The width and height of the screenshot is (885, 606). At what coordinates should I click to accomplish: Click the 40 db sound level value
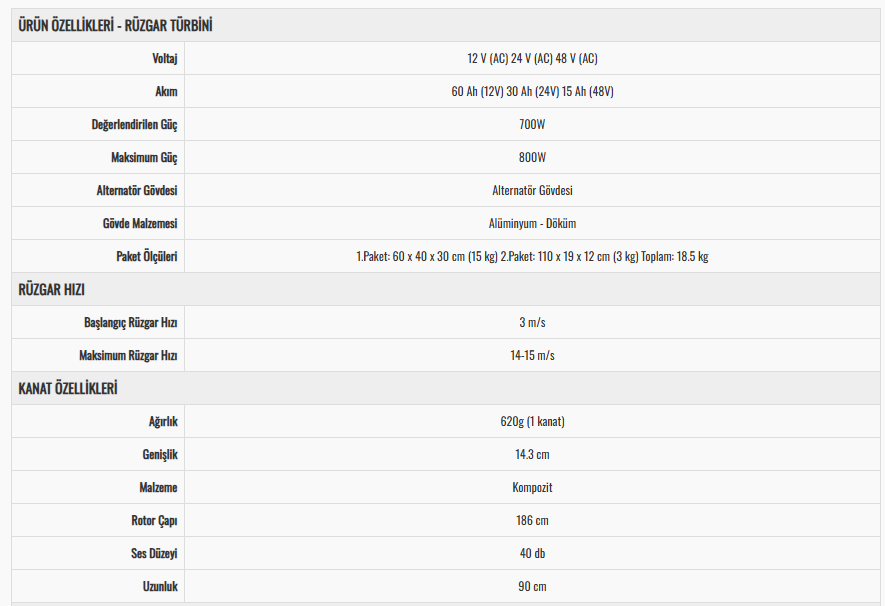[x=532, y=554]
